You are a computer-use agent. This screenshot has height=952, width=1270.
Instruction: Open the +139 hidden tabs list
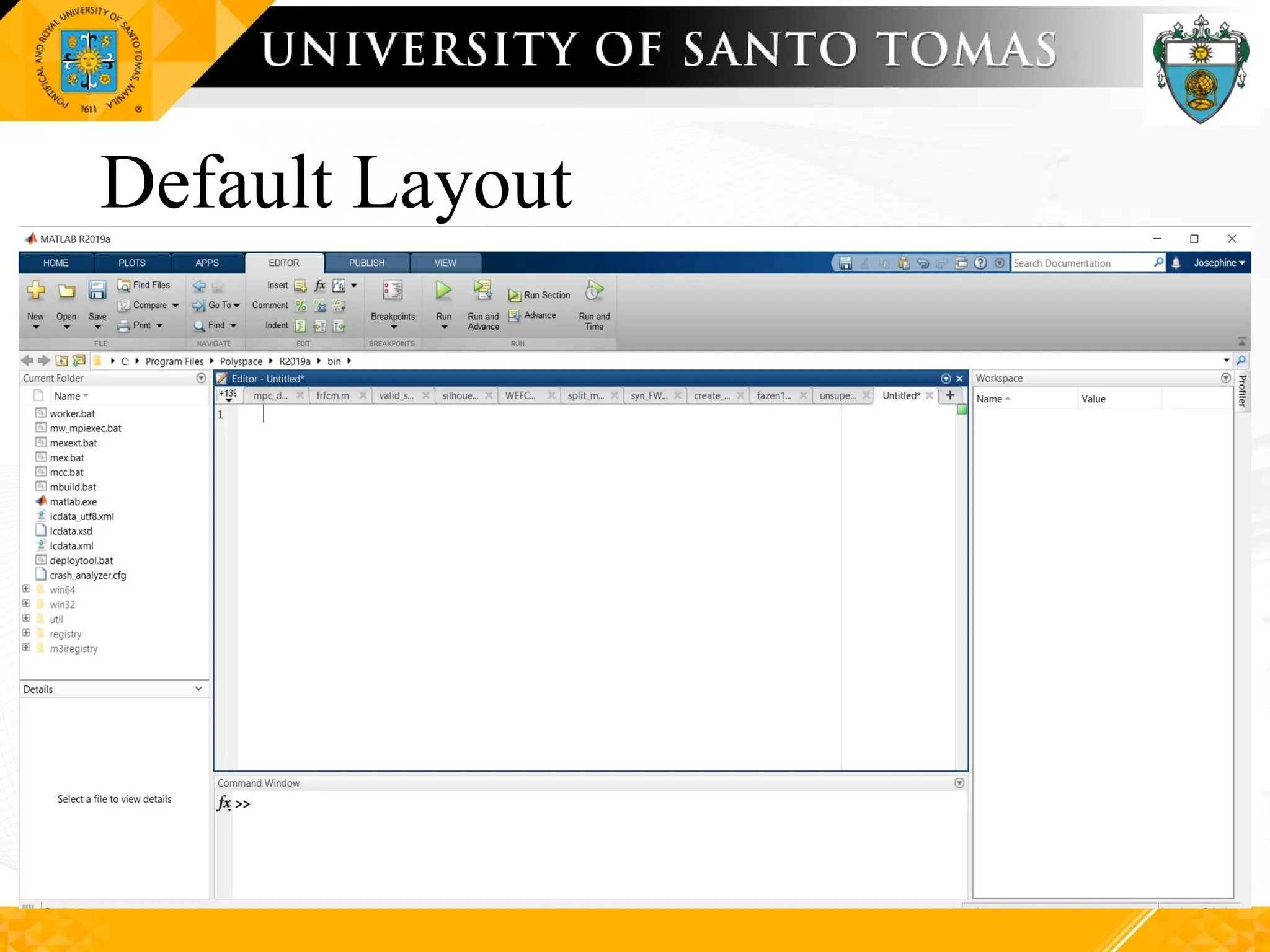pyautogui.click(x=228, y=395)
